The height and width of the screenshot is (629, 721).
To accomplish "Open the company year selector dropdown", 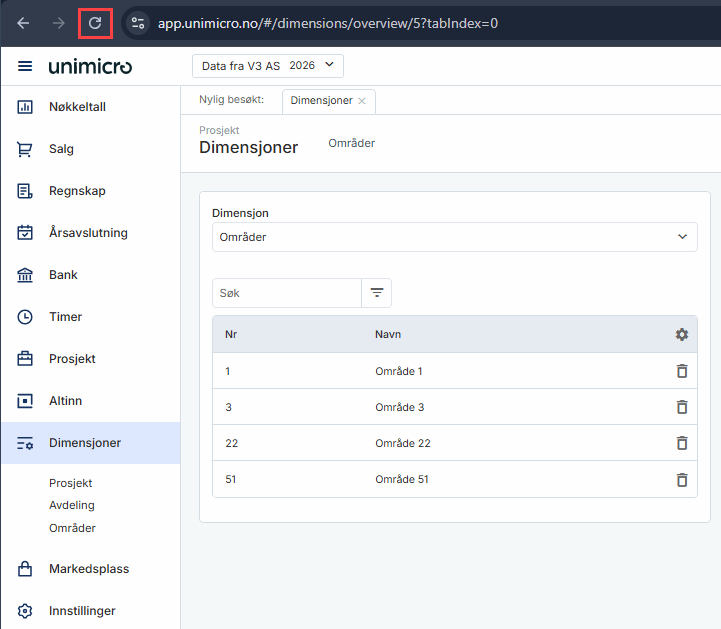I will 267,66.
